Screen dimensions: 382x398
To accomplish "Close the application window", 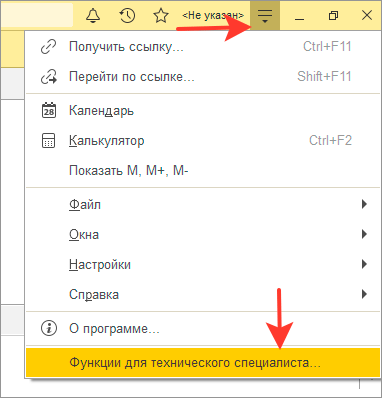I will point(367,15).
